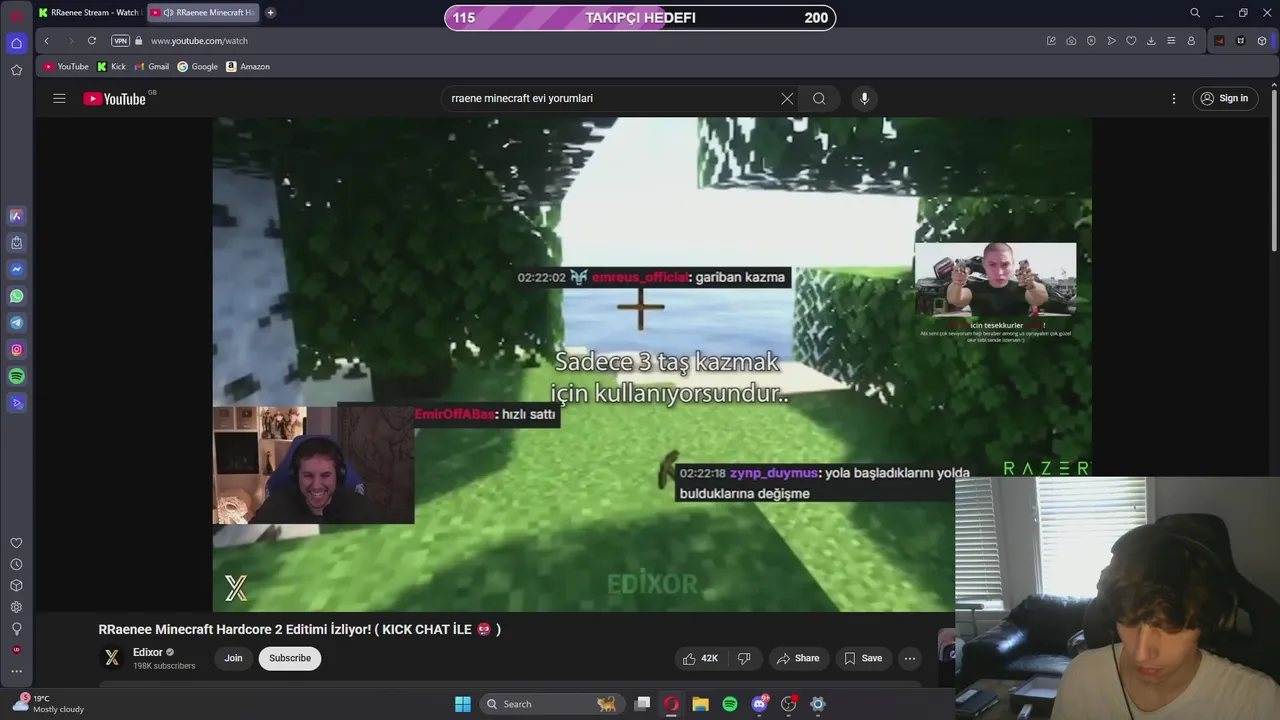Screen dimensions: 1280x720
Task: Share the video via Share button
Action: click(797, 658)
